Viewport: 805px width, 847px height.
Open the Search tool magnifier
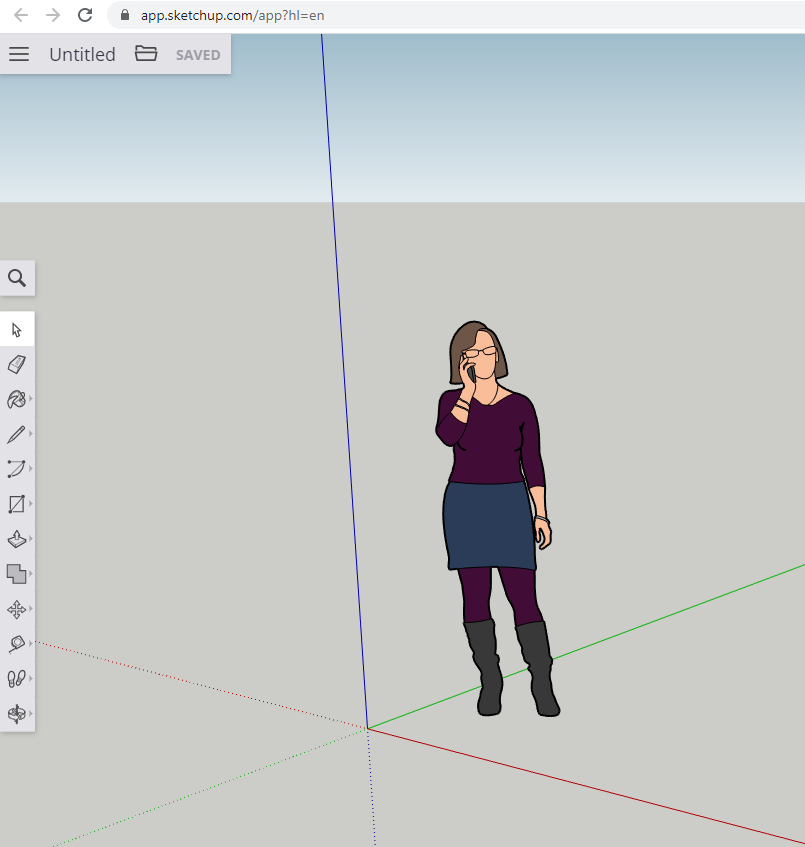click(17, 278)
